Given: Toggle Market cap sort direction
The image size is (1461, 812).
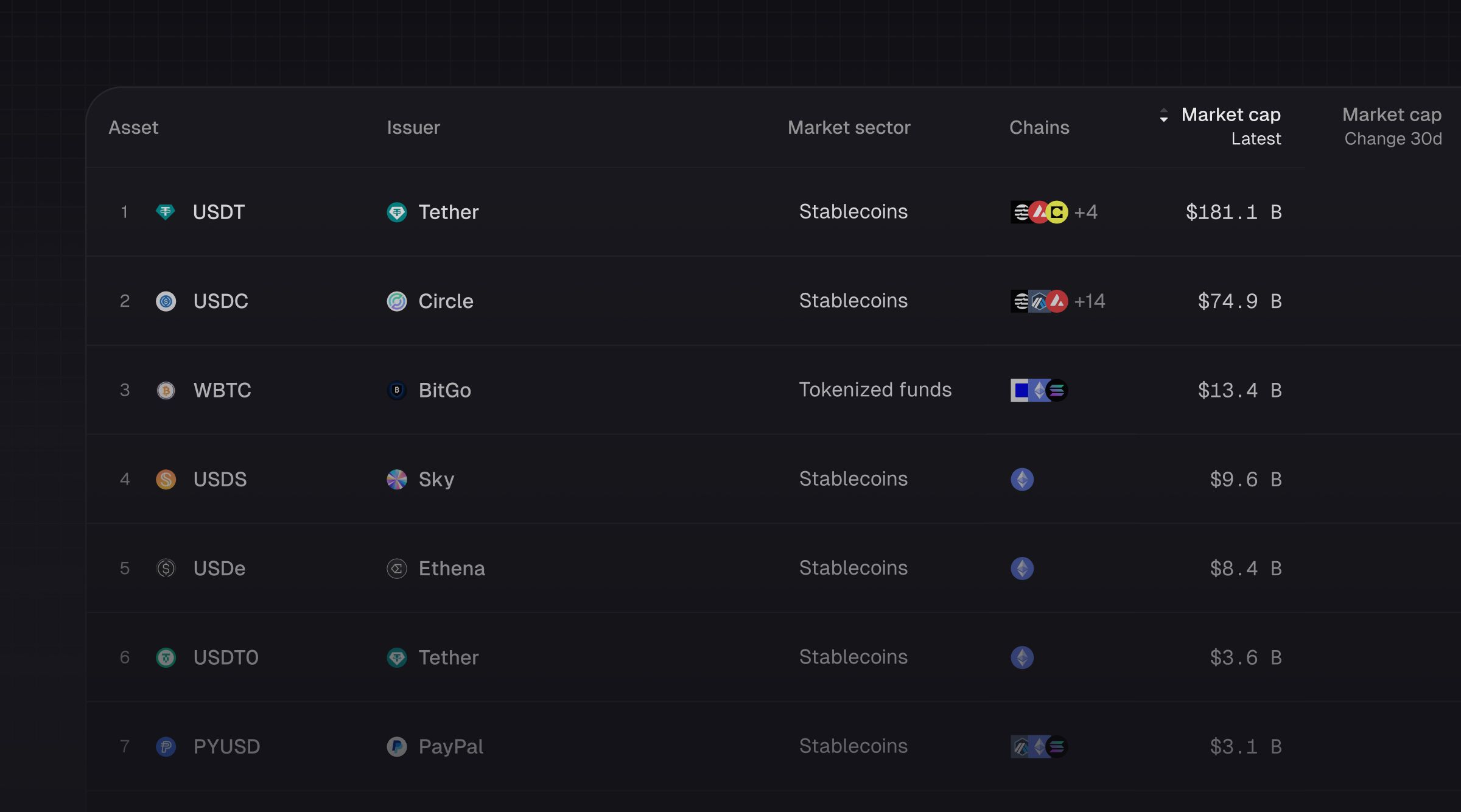Looking at the screenshot, I should (1164, 116).
